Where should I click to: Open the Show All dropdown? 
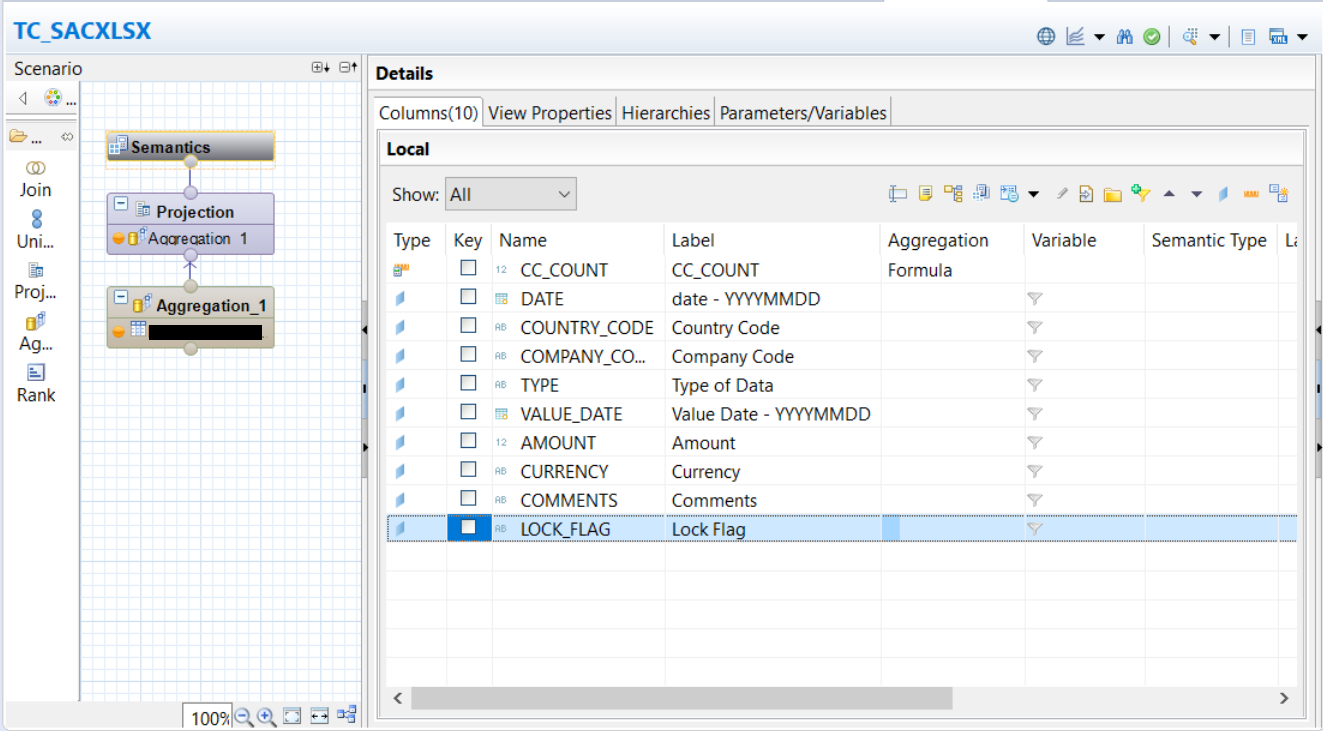tap(510, 194)
